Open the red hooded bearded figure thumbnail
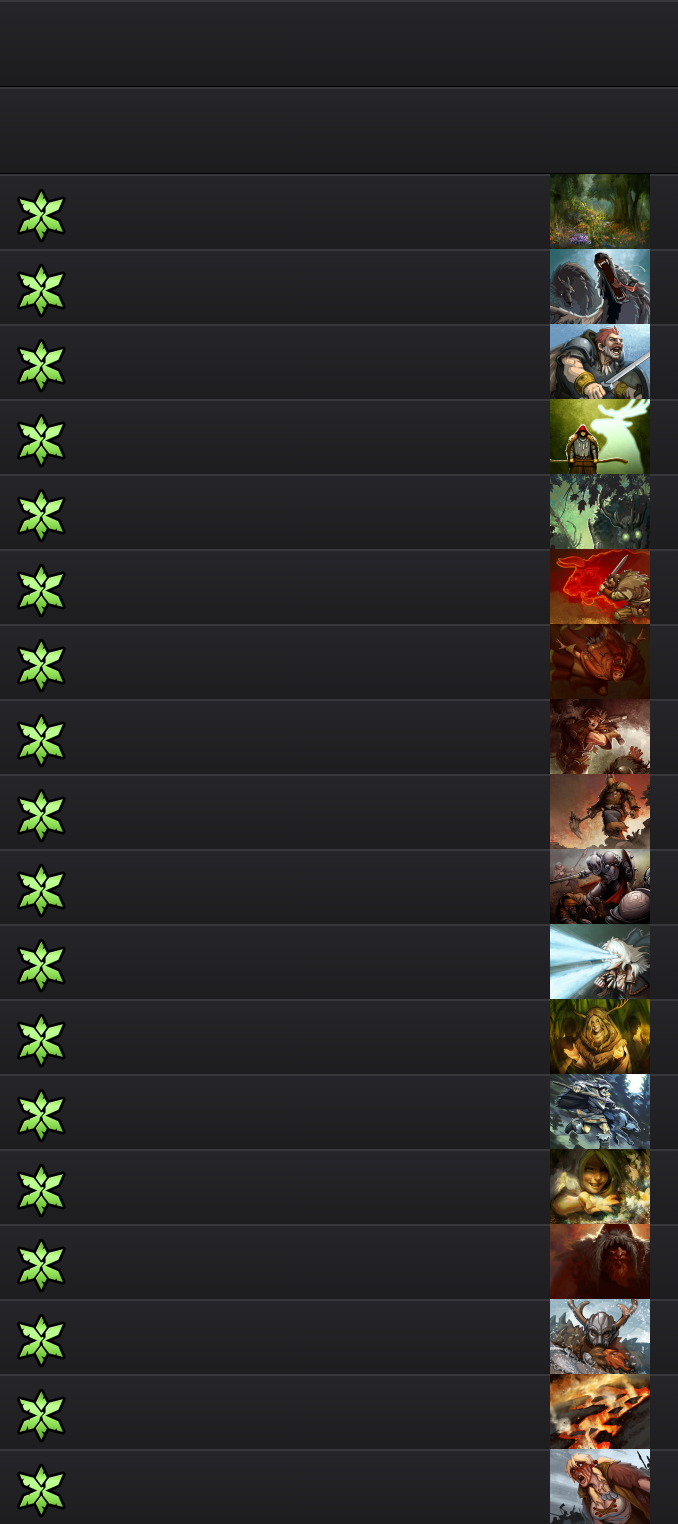This screenshot has width=678, height=1524. [600, 1262]
